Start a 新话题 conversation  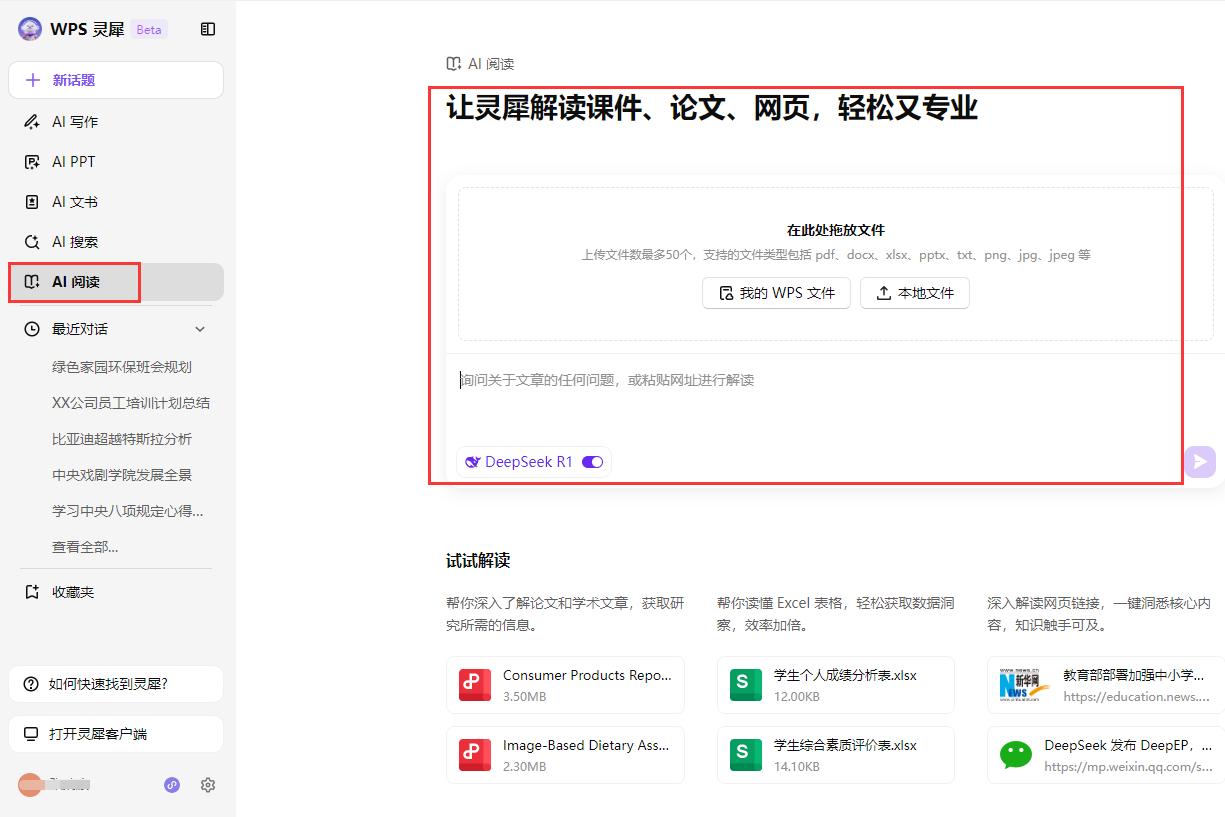[x=116, y=80]
